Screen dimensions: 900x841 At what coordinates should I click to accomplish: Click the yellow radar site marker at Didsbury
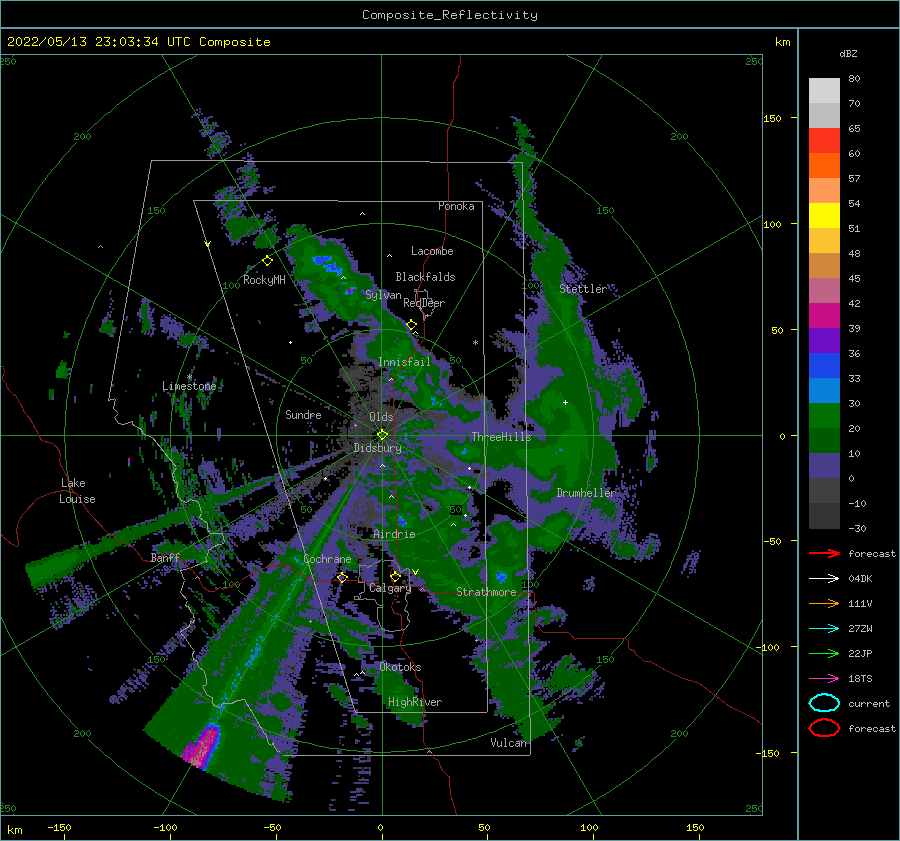(382, 435)
